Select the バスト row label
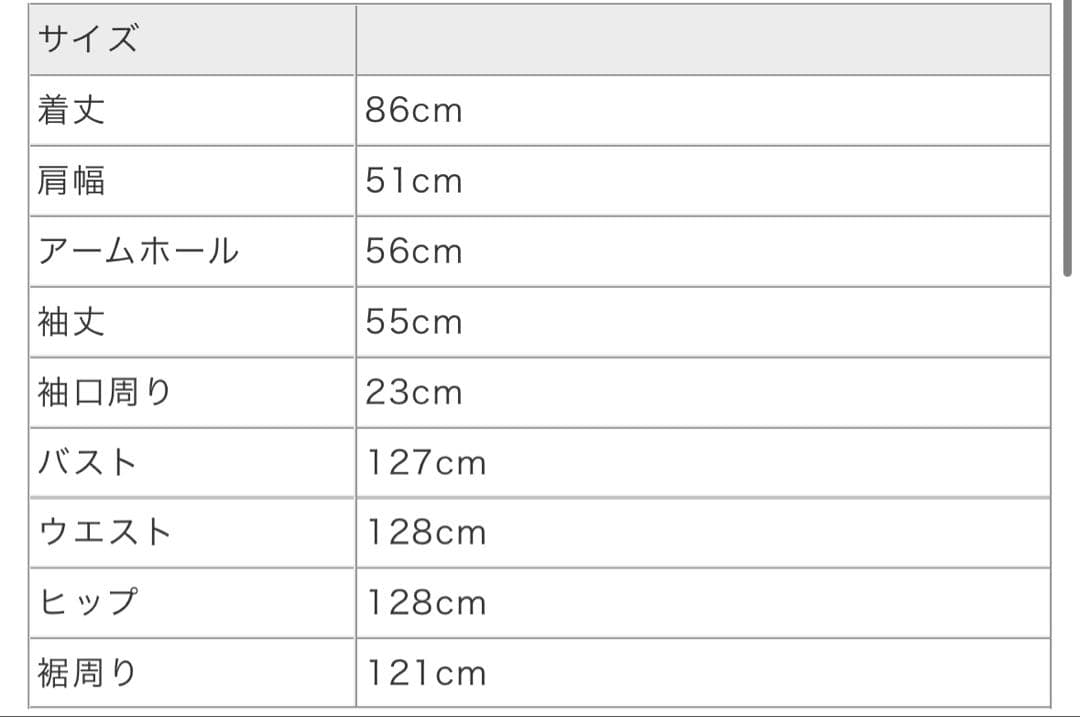 pos(88,463)
